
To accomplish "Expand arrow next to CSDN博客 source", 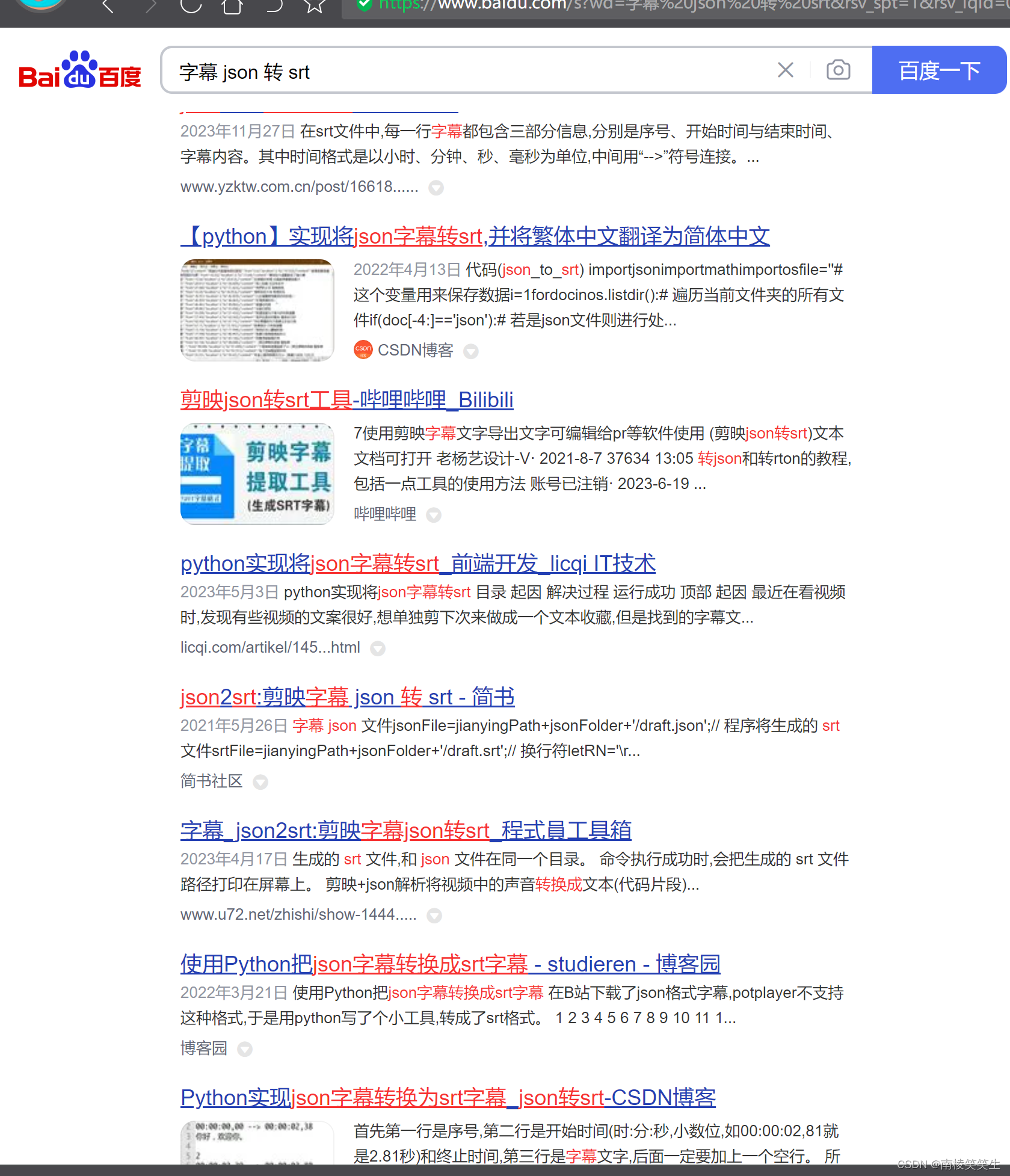I will (x=471, y=351).
